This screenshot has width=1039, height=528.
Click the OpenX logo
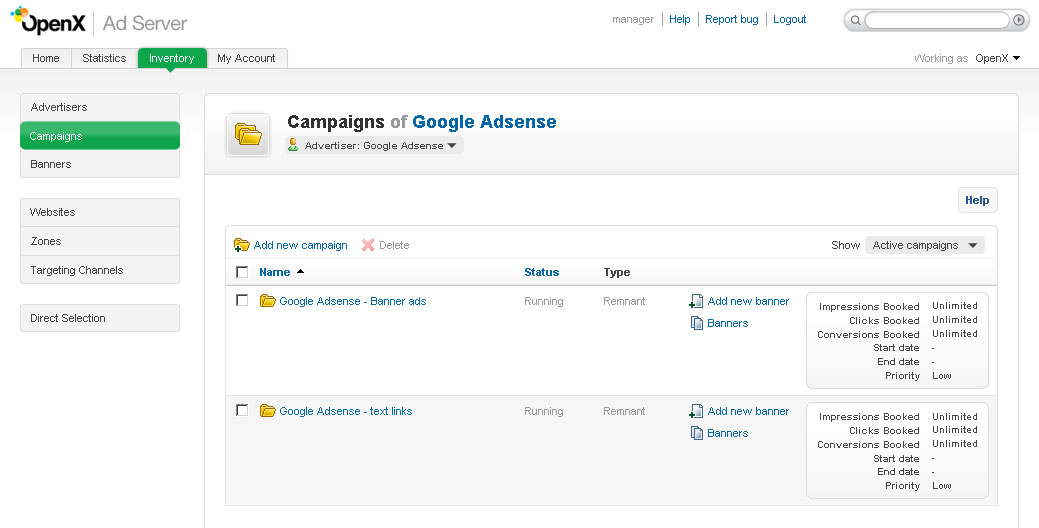click(48, 21)
